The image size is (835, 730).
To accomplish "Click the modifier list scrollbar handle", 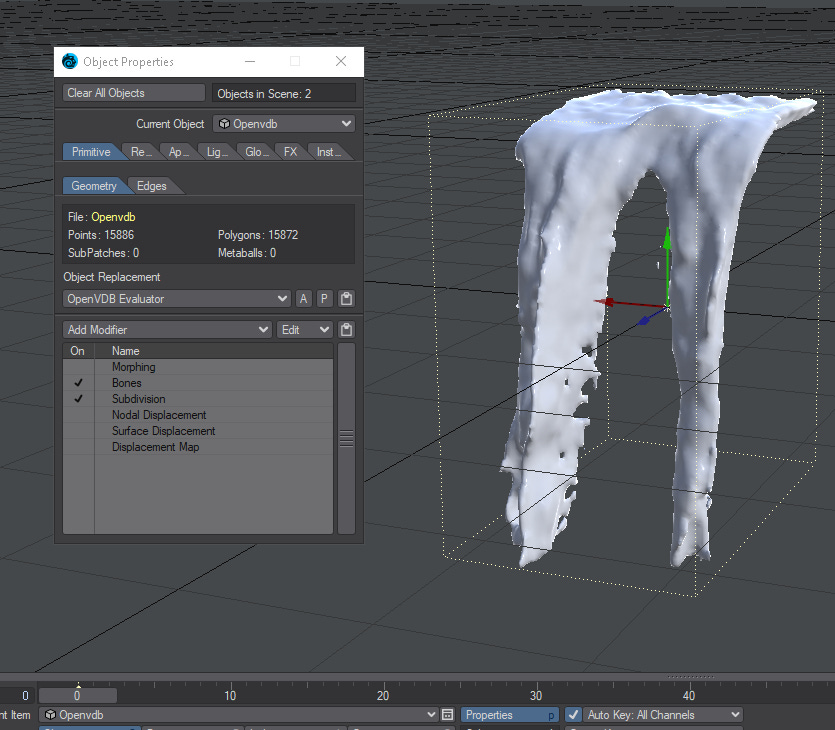I will point(346,438).
